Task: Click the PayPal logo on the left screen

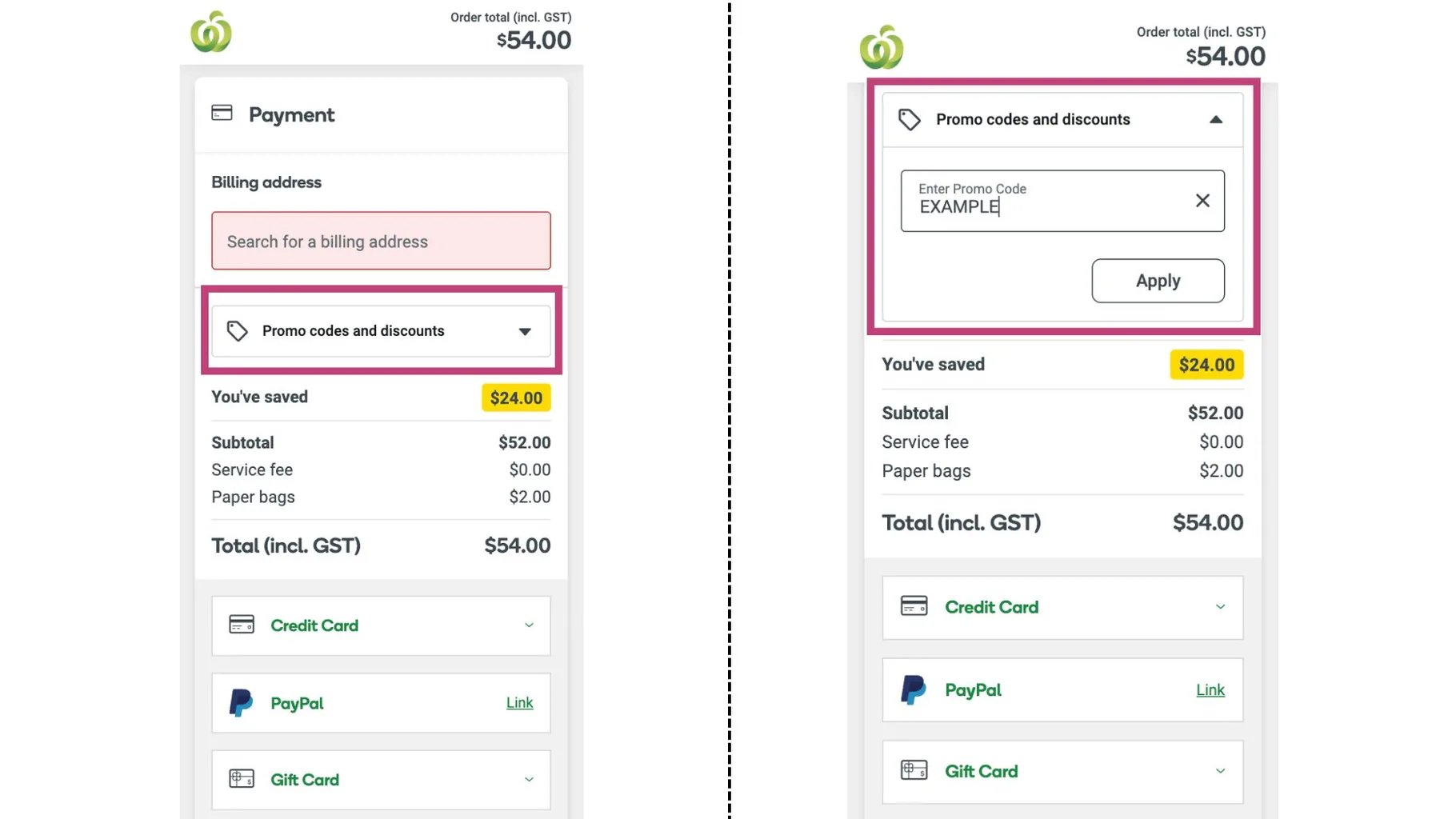Action: tap(241, 702)
